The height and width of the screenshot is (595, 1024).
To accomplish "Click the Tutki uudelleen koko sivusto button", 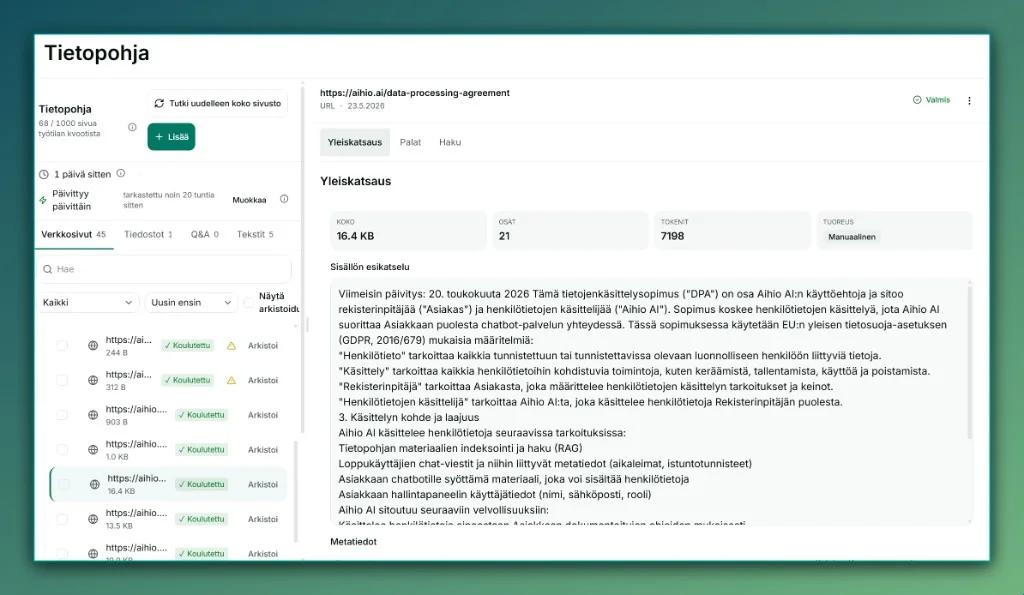I will 217,103.
